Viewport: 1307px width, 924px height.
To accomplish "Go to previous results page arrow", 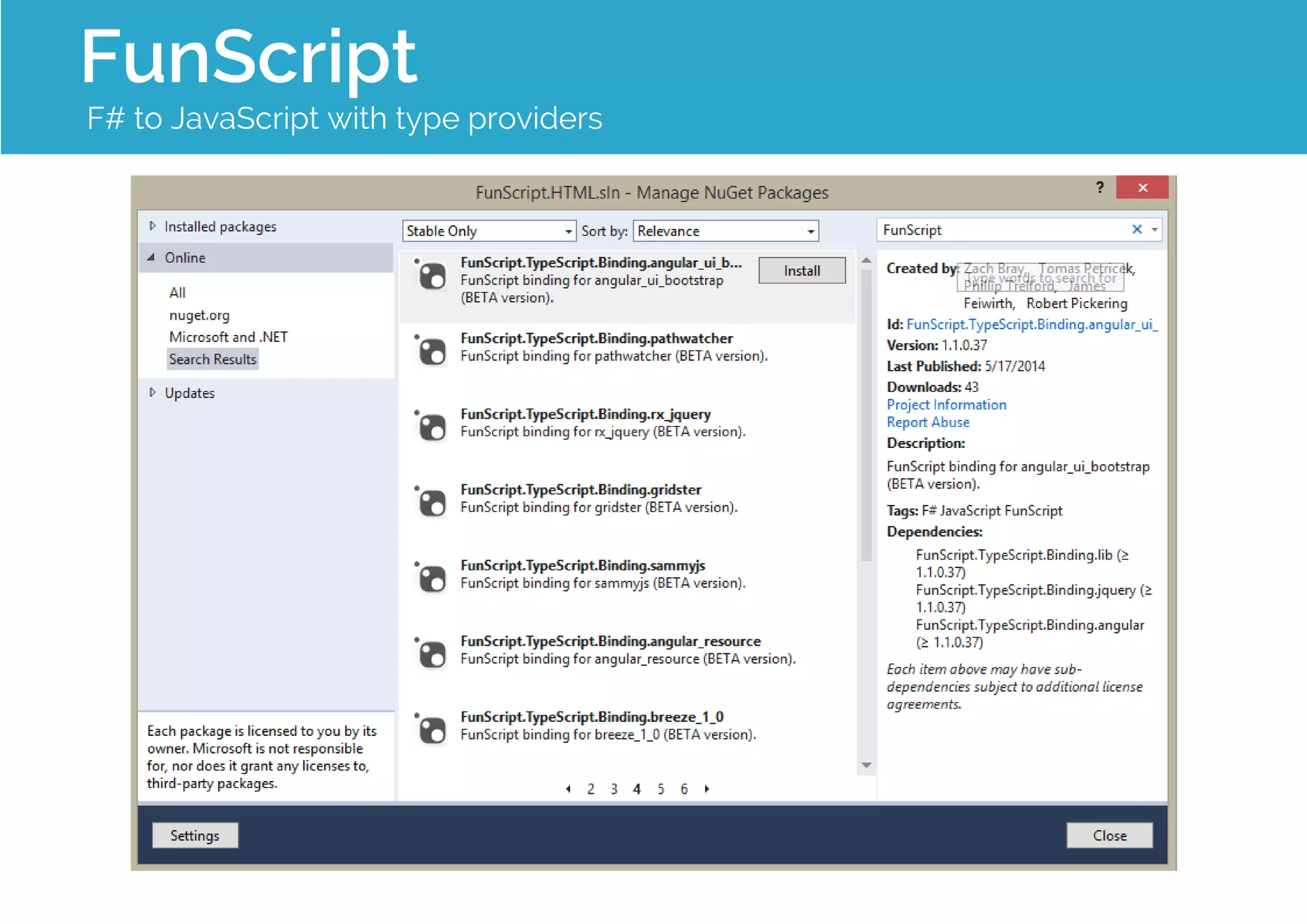I will [568, 789].
